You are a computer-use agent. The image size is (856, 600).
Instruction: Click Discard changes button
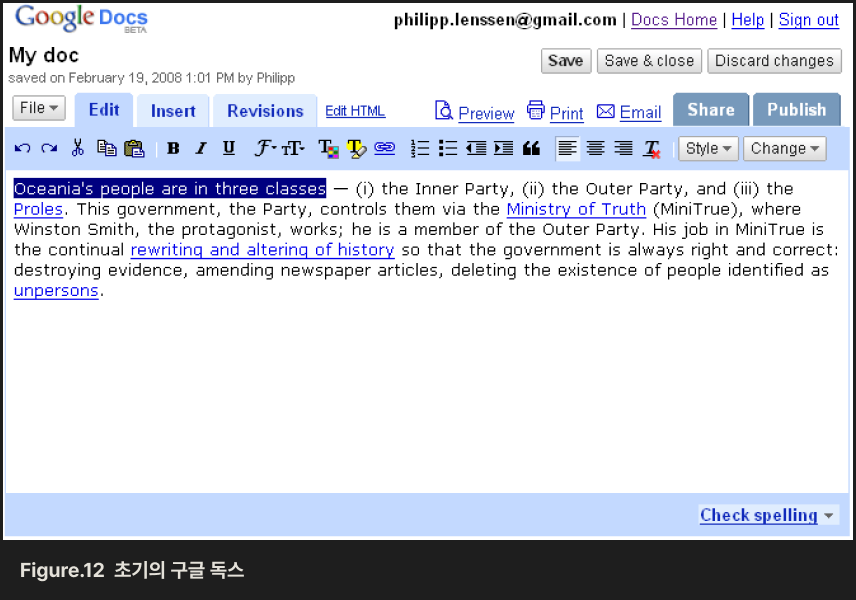tap(774, 61)
